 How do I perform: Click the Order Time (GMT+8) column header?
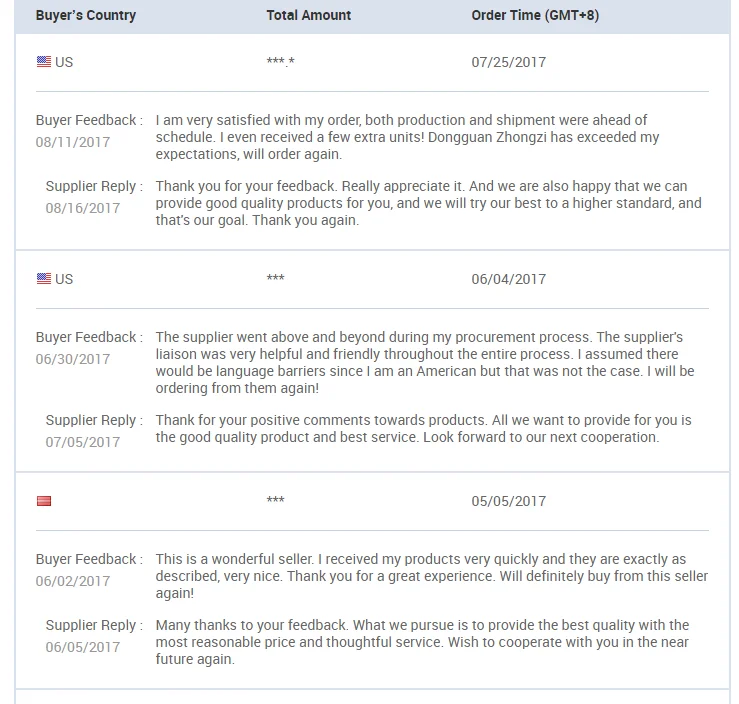coord(535,15)
